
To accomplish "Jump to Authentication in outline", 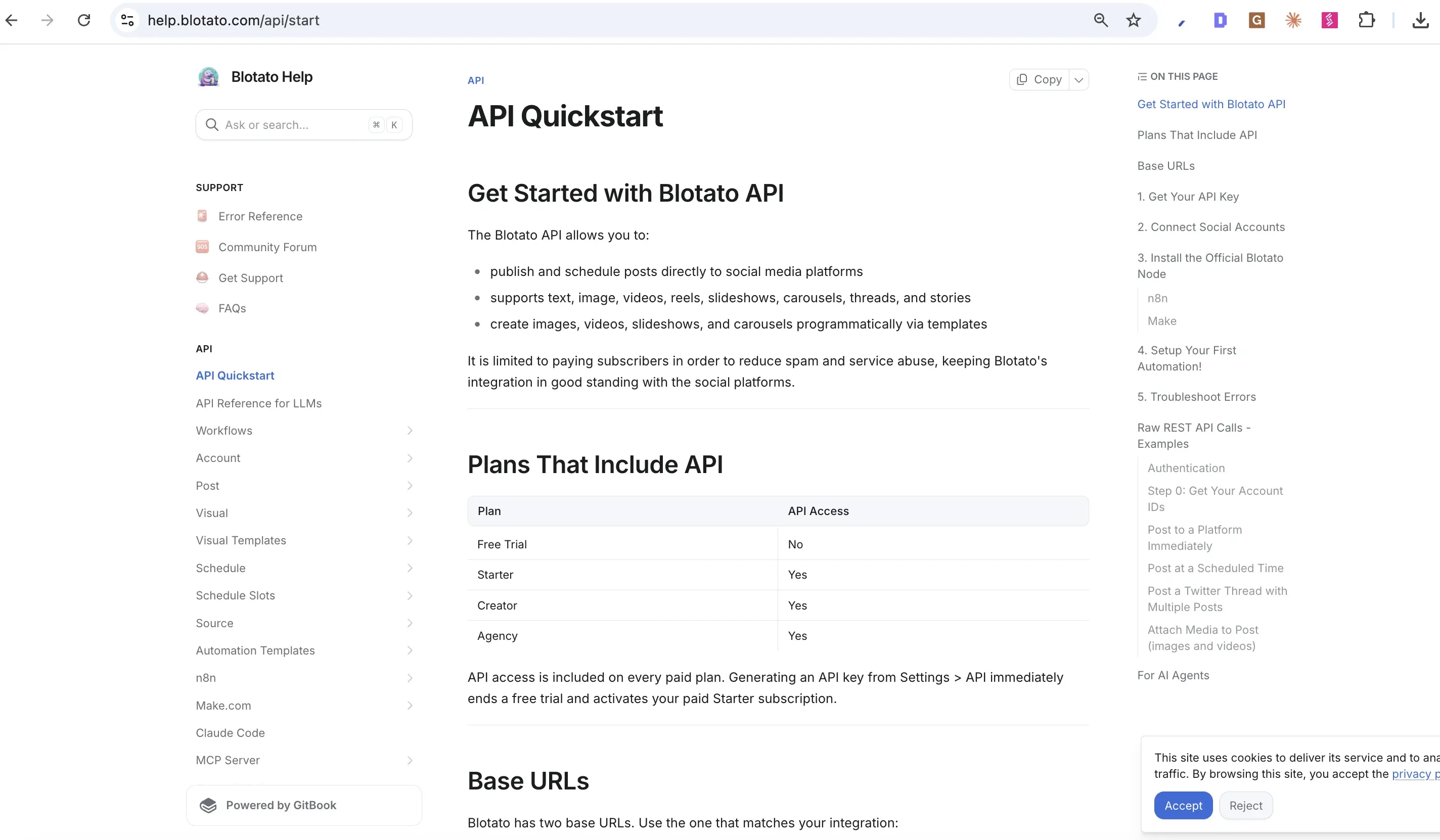I will [1186, 468].
